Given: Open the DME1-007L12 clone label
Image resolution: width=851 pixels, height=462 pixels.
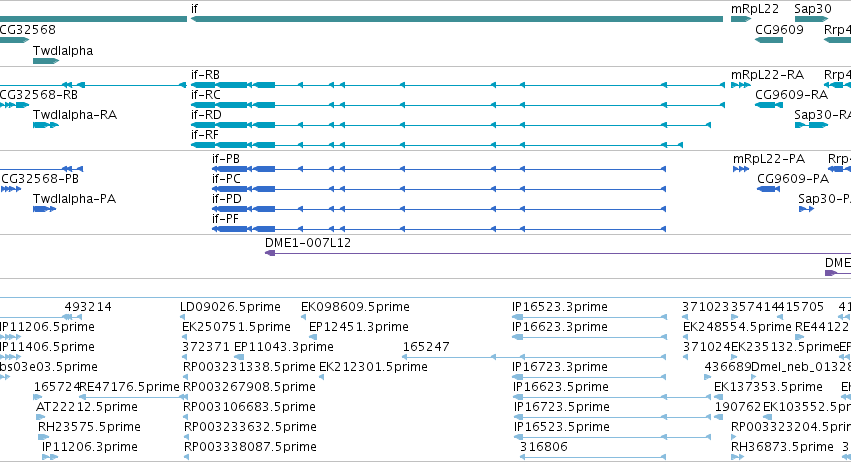Looking at the screenshot, I should coord(308,243).
